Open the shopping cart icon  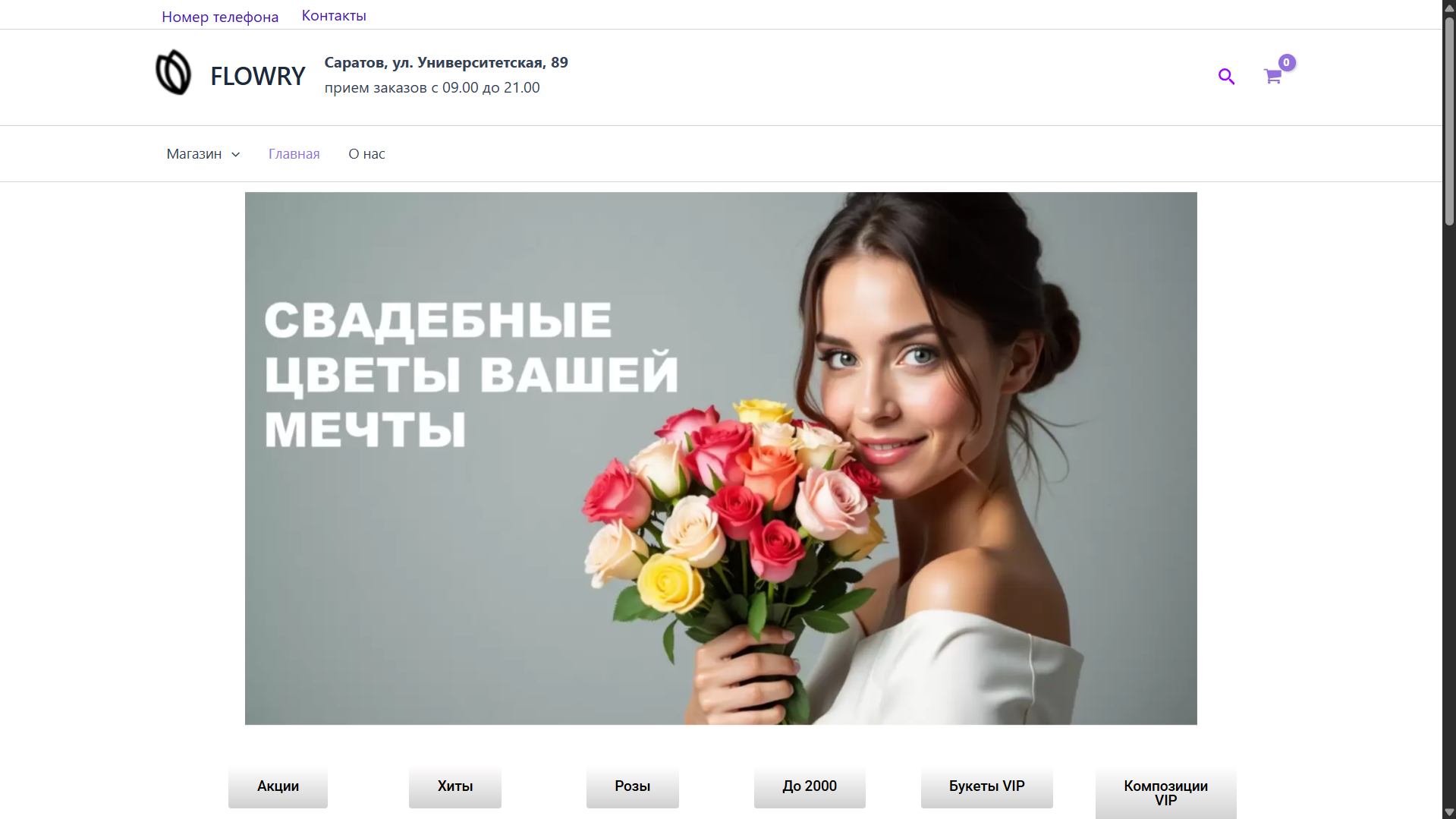1272,76
